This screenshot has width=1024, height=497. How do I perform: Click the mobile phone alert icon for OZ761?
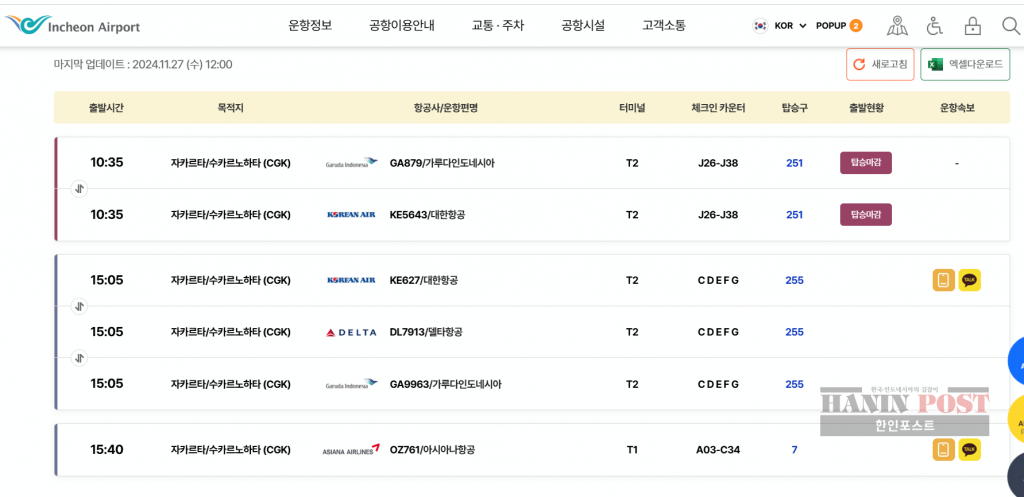tap(943, 450)
